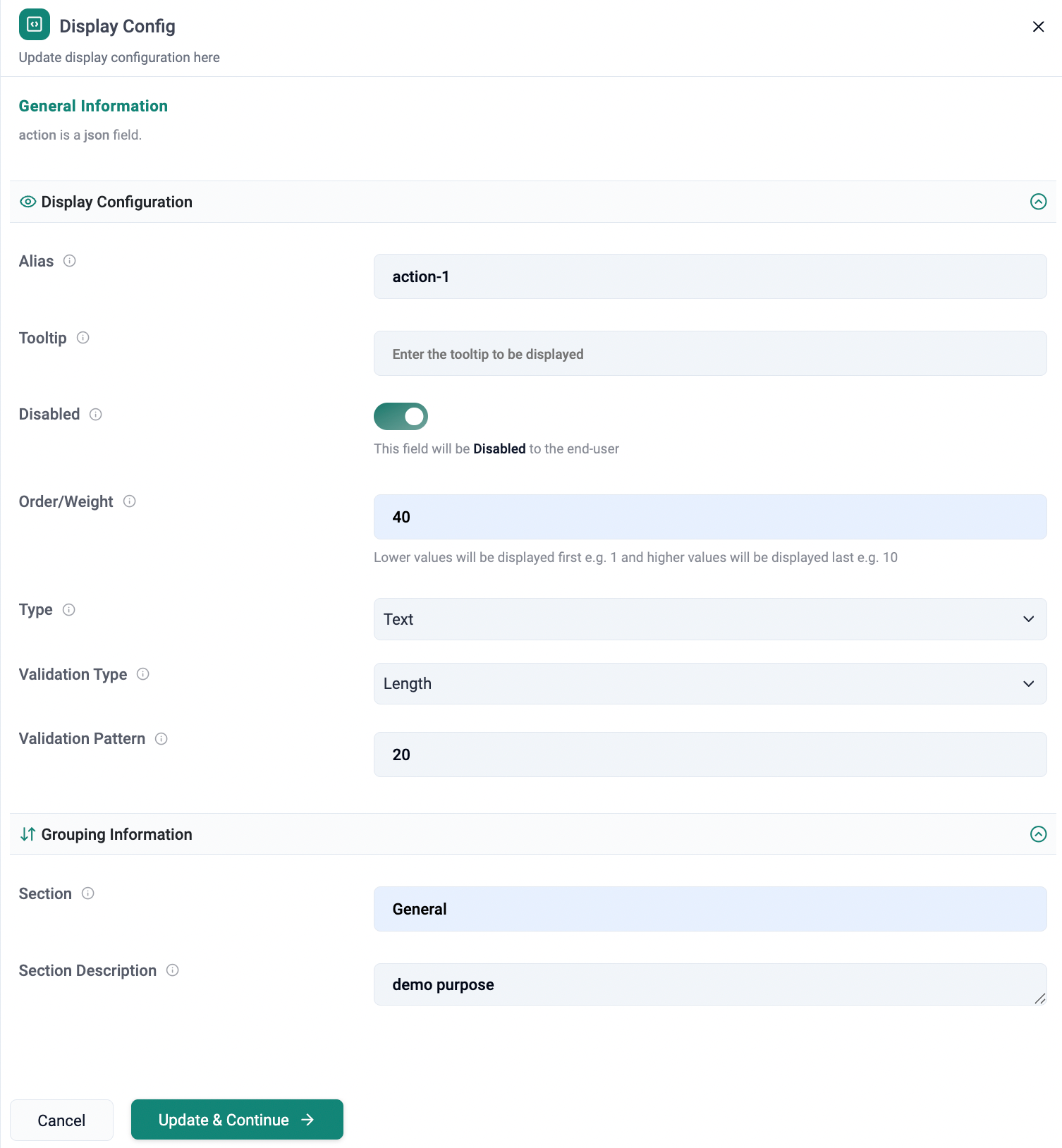Click the Order/Weight field containing 40

pyautogui.click(x=709, y=517)
